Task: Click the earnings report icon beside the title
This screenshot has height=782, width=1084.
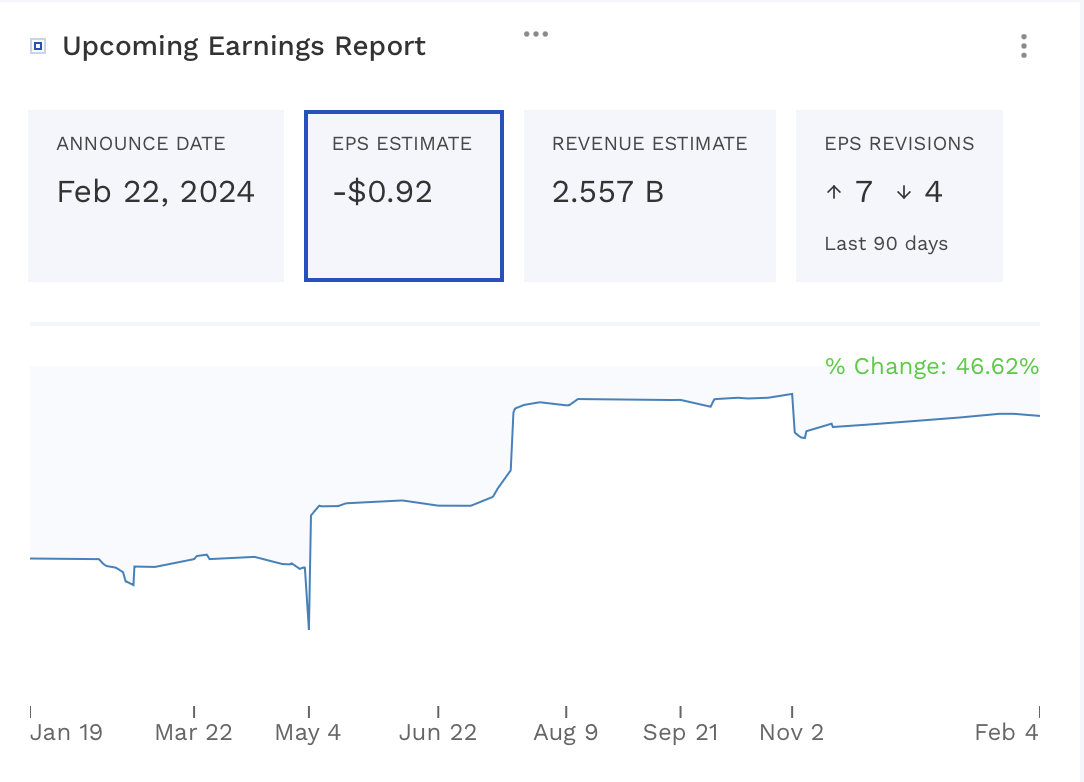Action: click(36, 45)
